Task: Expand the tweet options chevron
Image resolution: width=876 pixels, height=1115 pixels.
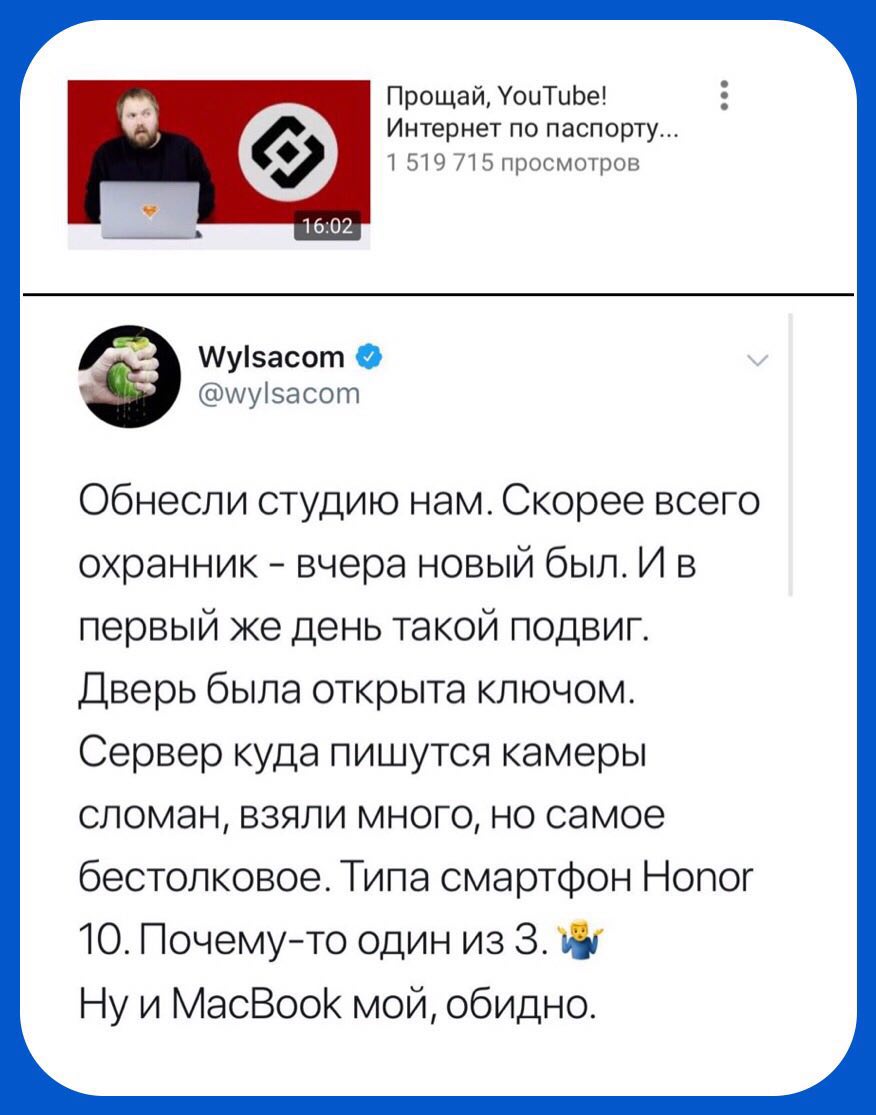Action: tap(759, 361)
